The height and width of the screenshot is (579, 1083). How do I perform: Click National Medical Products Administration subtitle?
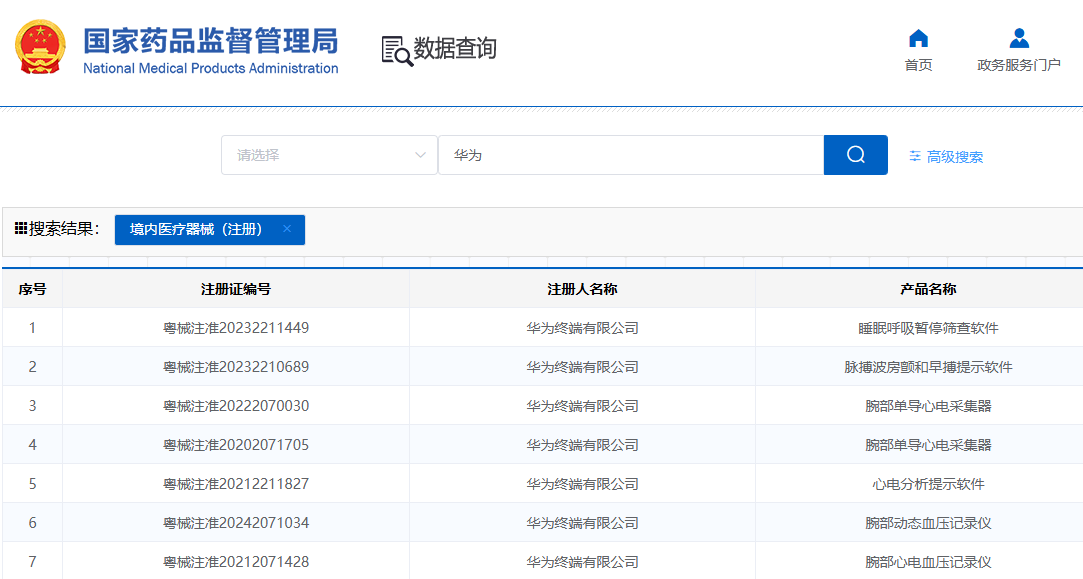(211, 68)
